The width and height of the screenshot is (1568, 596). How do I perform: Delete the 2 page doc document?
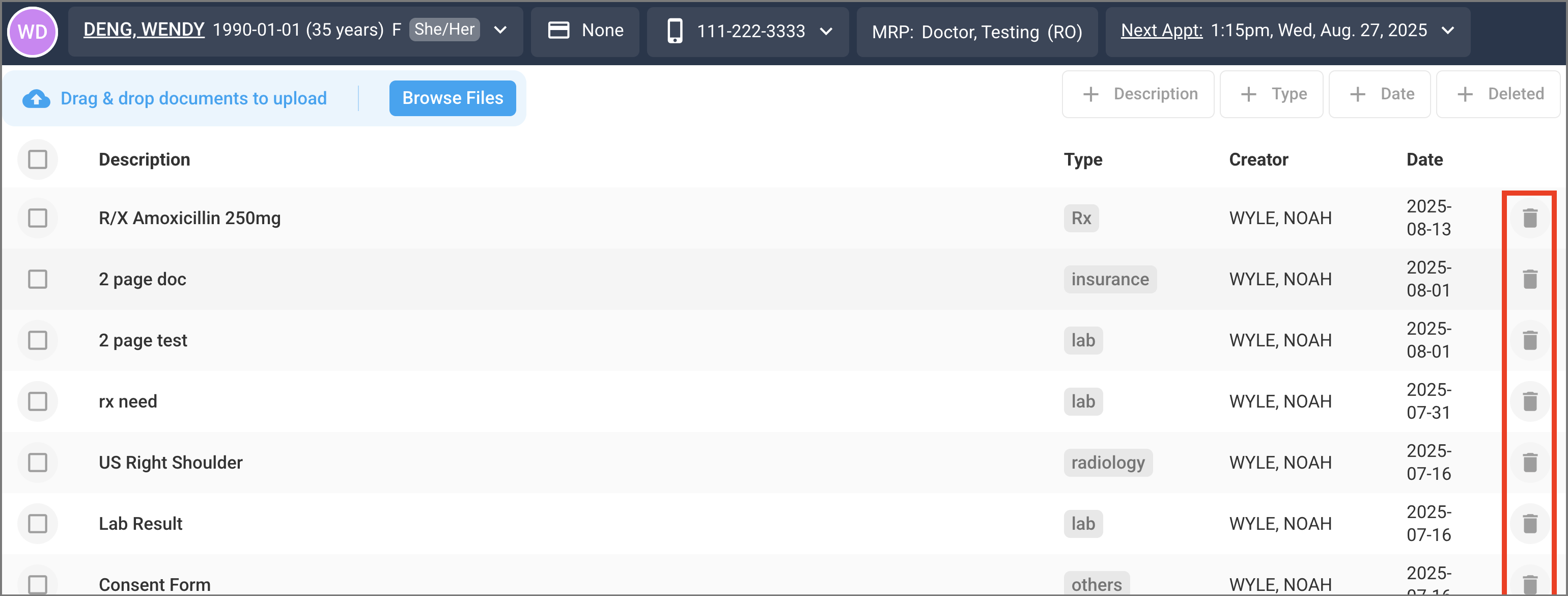(1530, 279)
